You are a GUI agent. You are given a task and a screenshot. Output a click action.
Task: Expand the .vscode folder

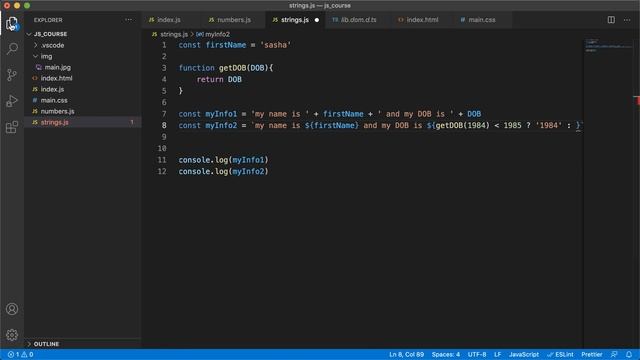[83, 45]
